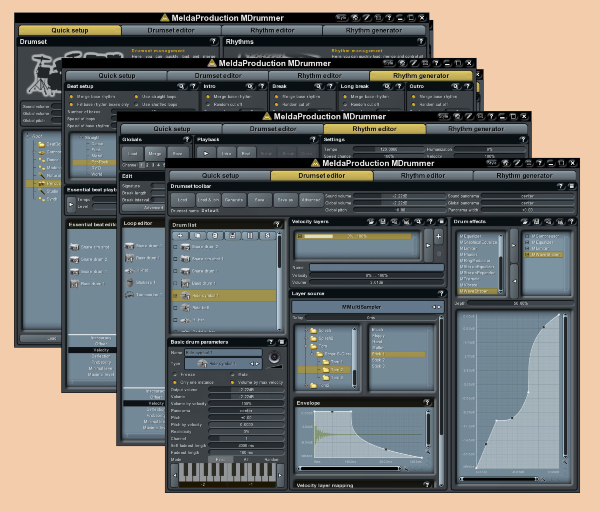The image size is (600, 511).
Task: Click the Advanced button in Drumset toolbar
Action: tap(311, 200)
